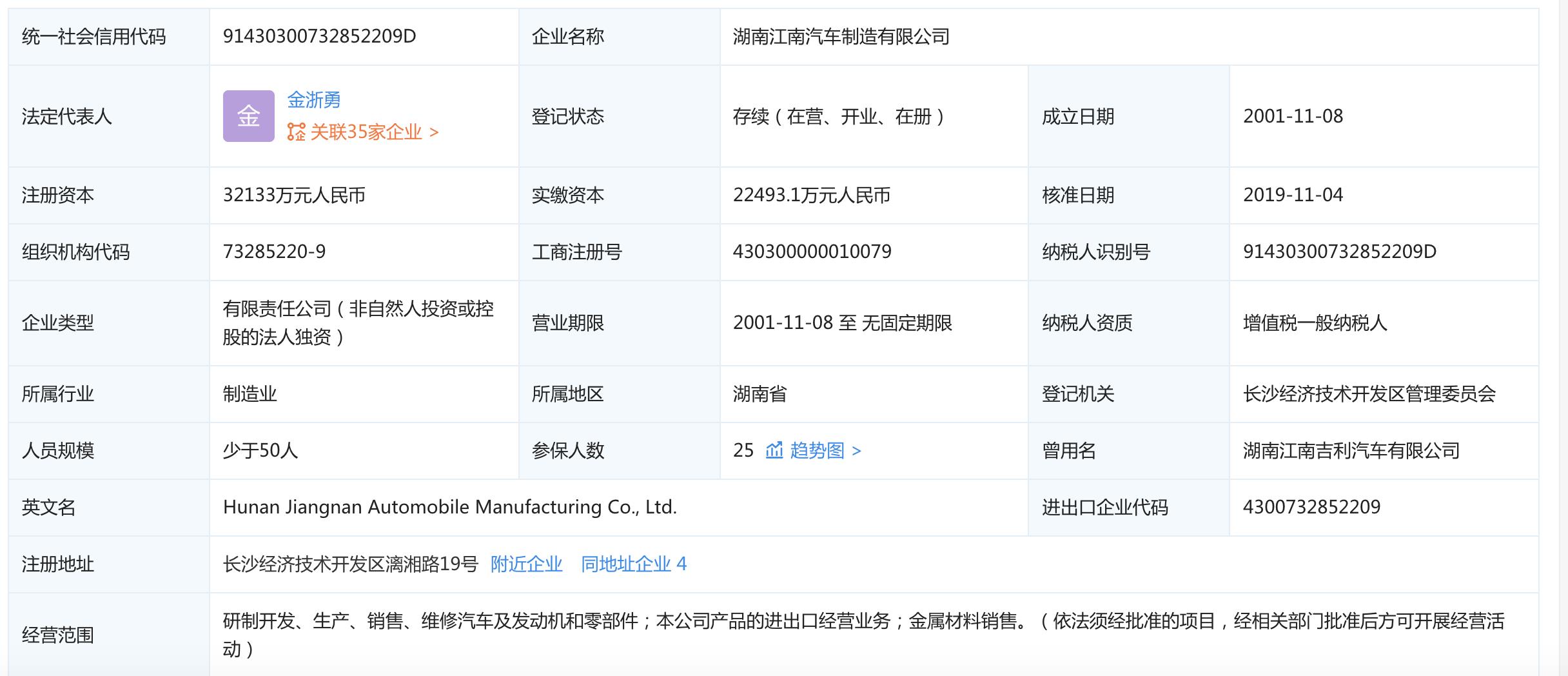Click the 成立日期 label cell
Screen dimensions: 1568x676
point(1129,117)
